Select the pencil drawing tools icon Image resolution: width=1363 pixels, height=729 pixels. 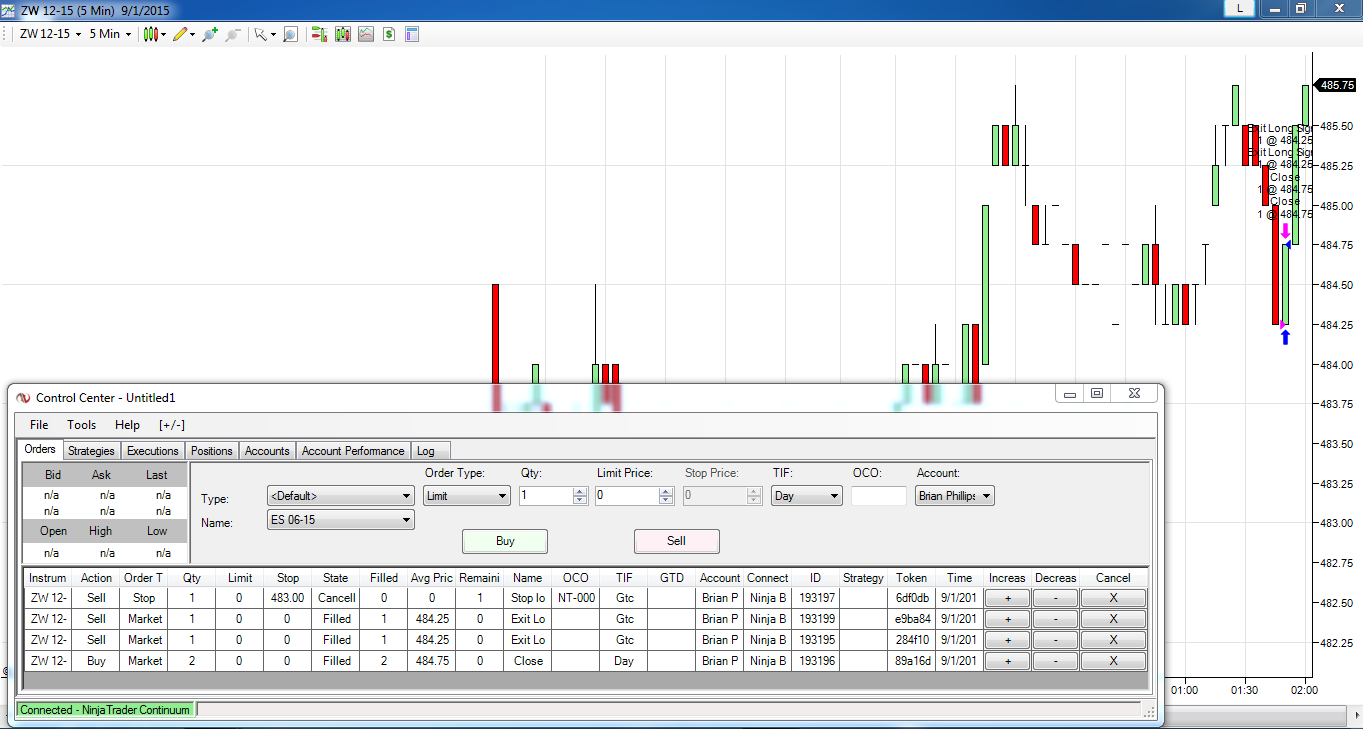click(180, 34)
